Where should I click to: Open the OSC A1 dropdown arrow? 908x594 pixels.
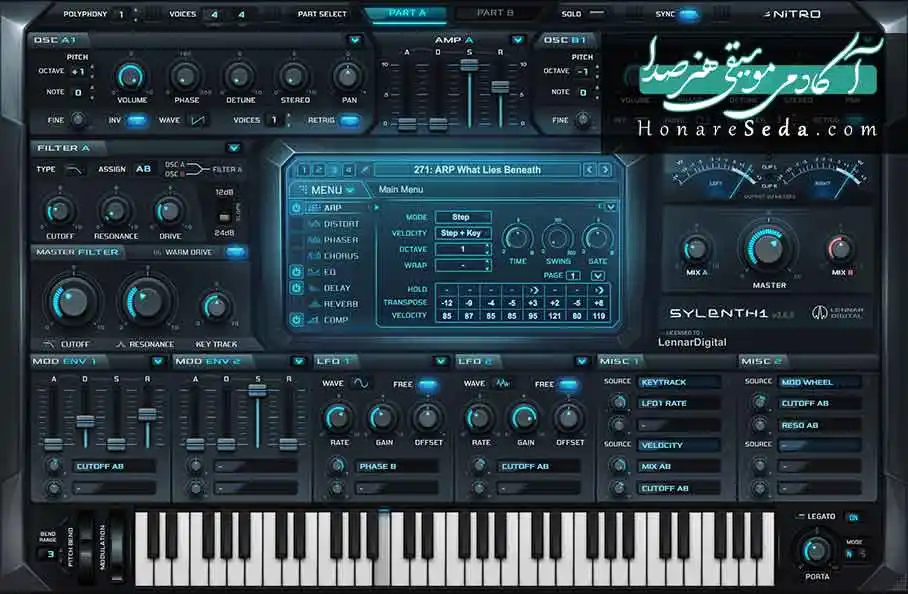(x=355, y=40)
